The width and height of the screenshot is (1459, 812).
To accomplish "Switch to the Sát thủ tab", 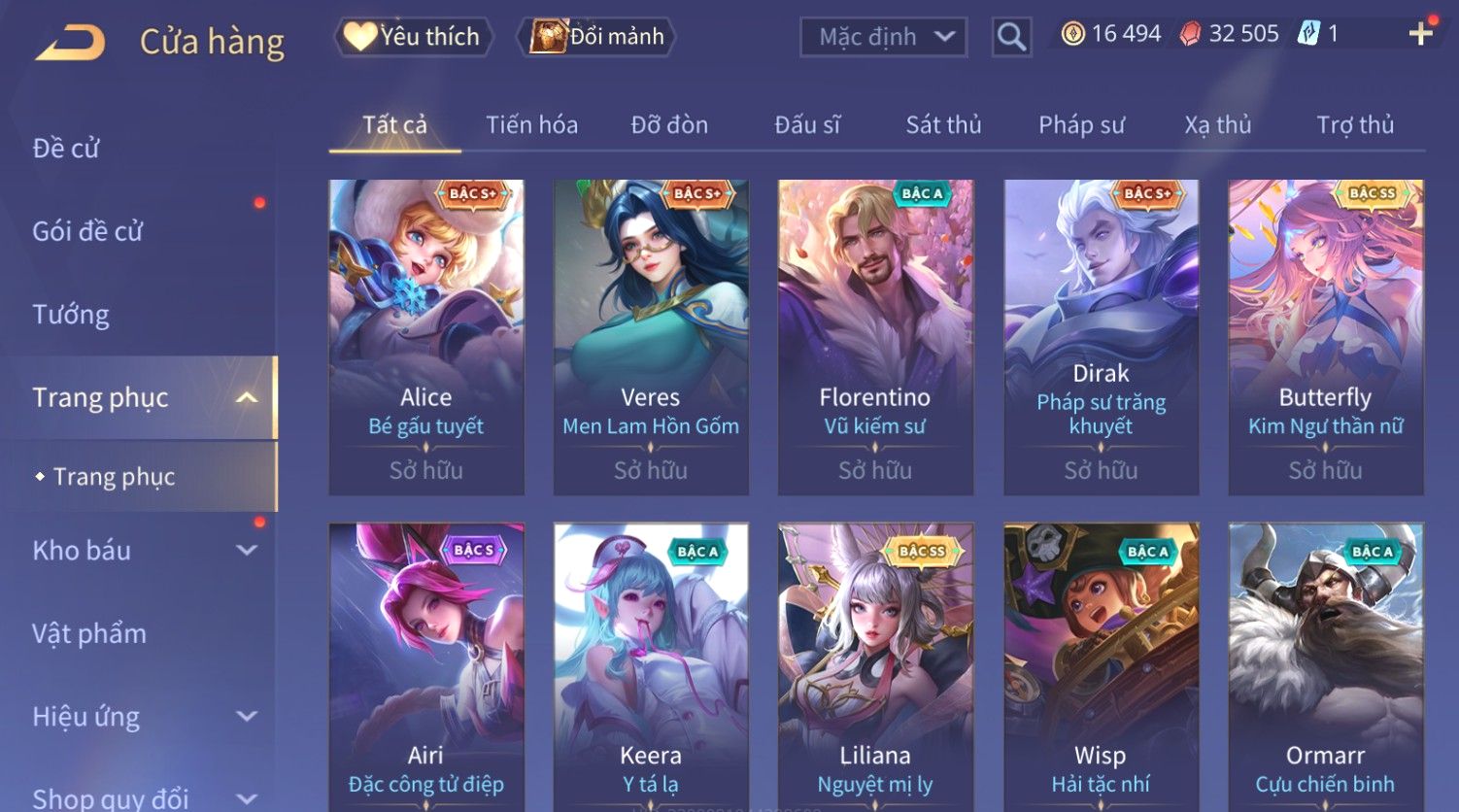I will (943, 125).
